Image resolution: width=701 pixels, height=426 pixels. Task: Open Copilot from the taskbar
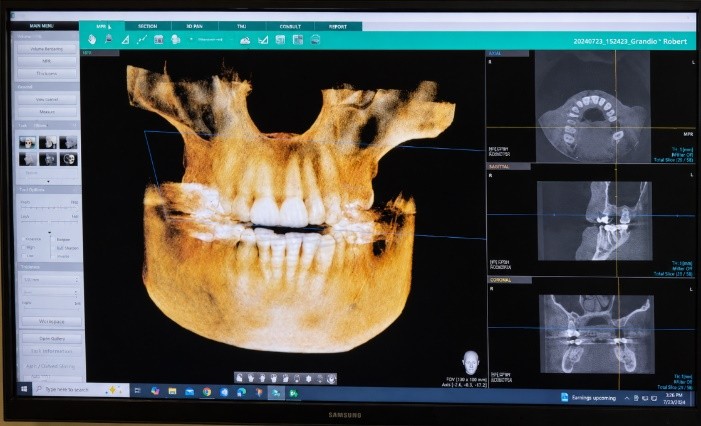[155, 391]
